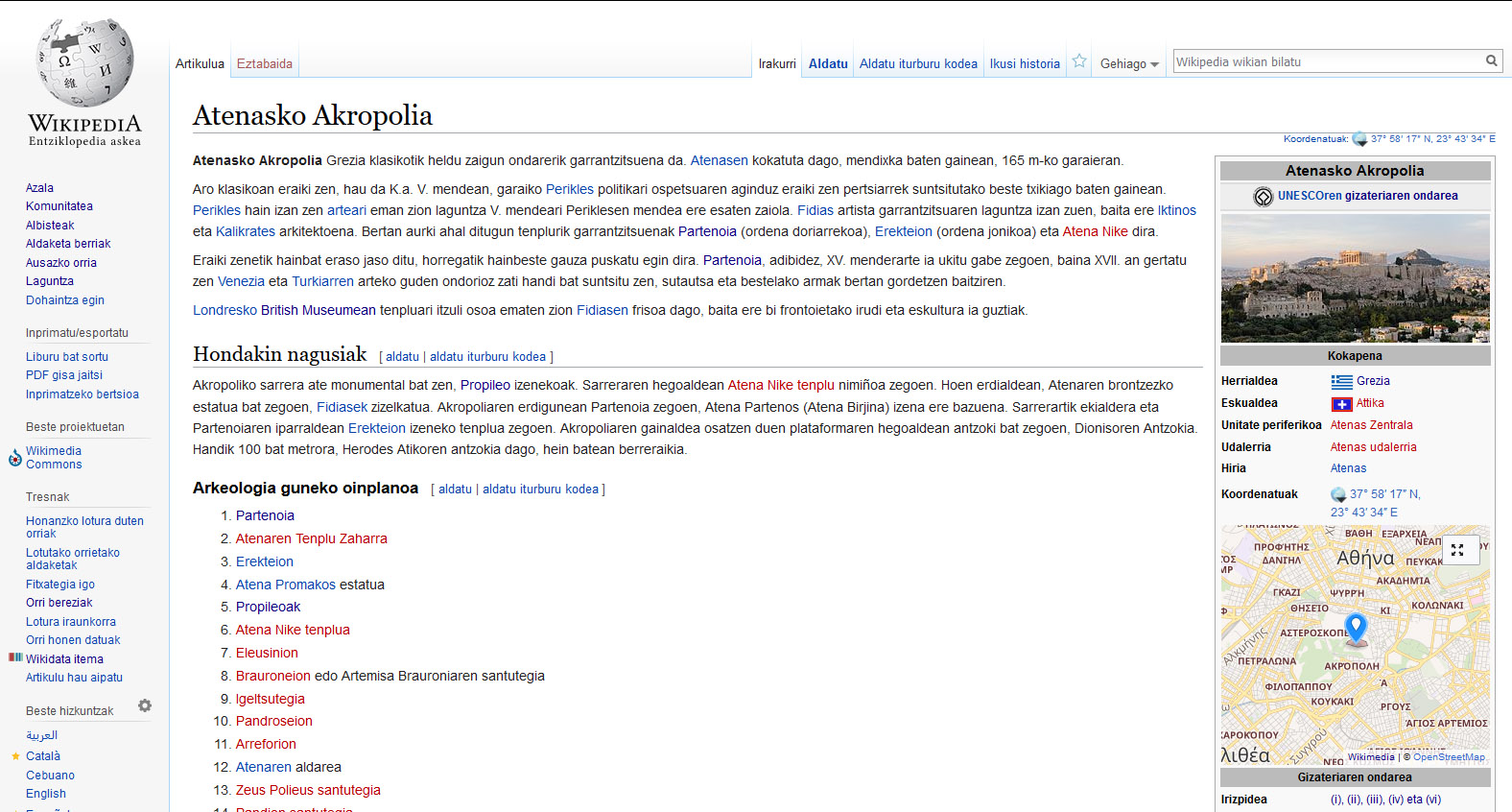Click the search magnifier icon
The image size is (1512, 812).
click(1492, 60)
